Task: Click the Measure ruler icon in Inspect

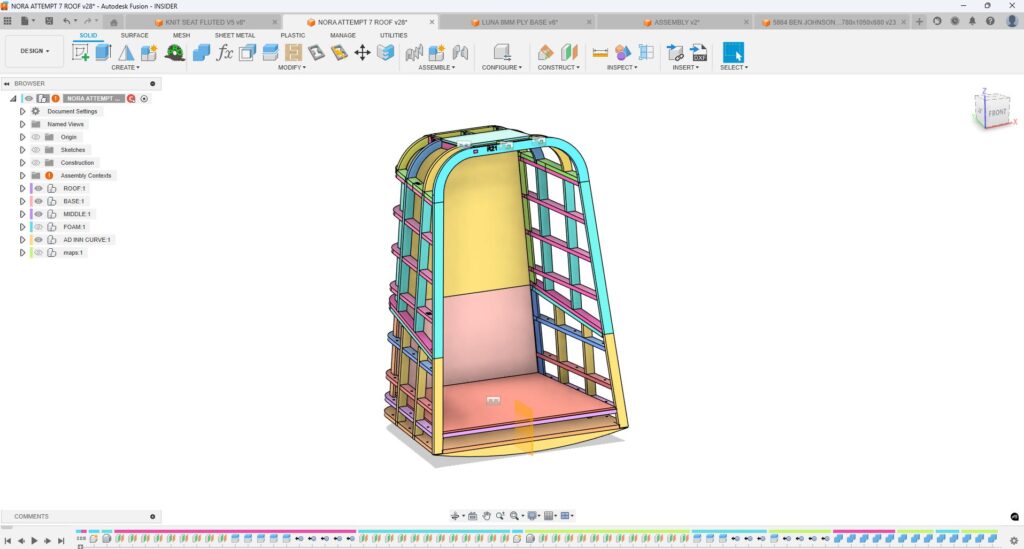Action: (x=600, y=52)
